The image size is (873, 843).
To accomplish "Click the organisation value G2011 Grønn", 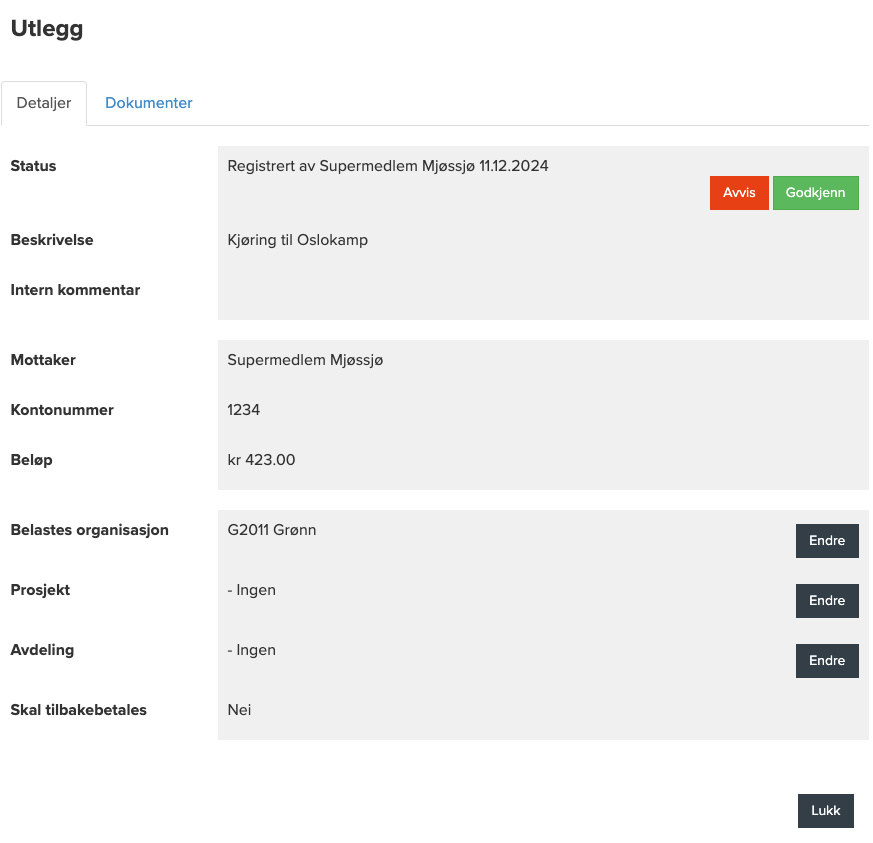I will [x=271, y=530].
